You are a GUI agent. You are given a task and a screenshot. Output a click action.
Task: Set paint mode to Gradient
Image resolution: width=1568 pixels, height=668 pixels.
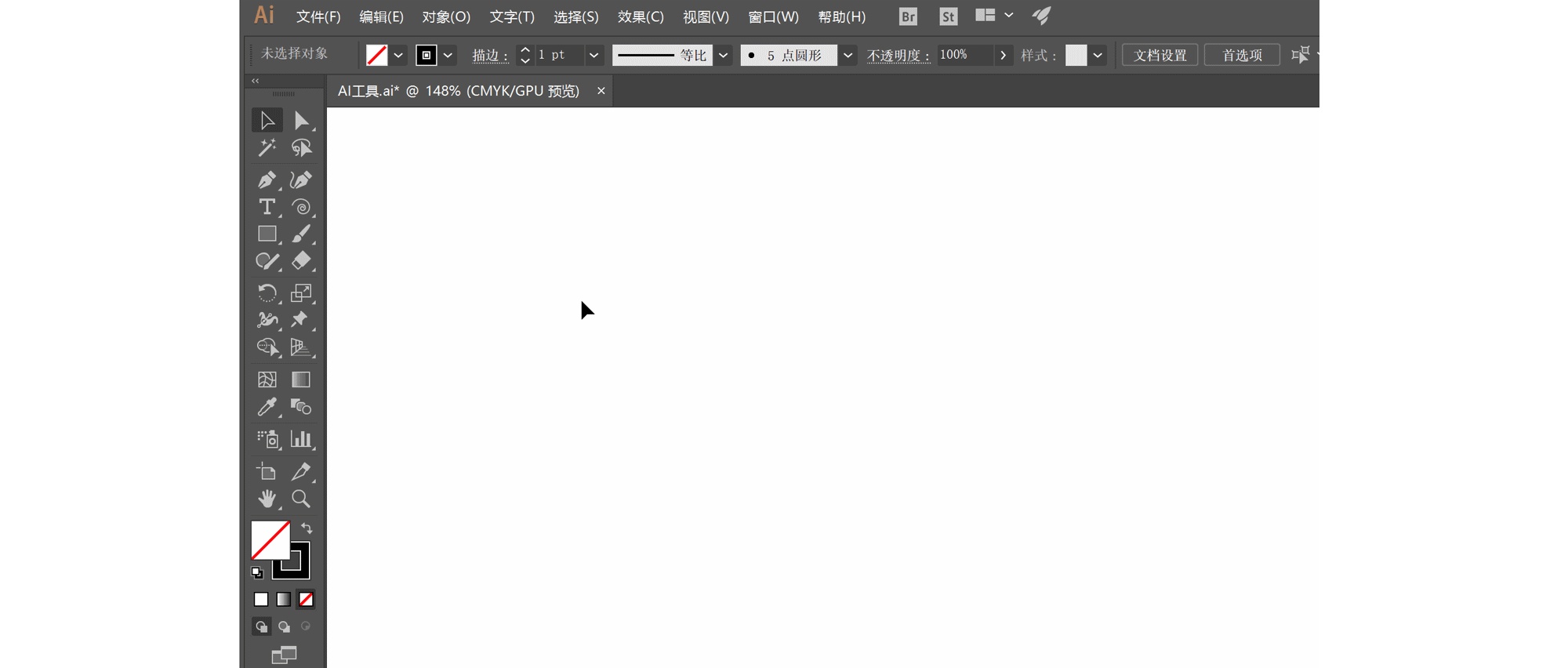[x=283, y=599]
